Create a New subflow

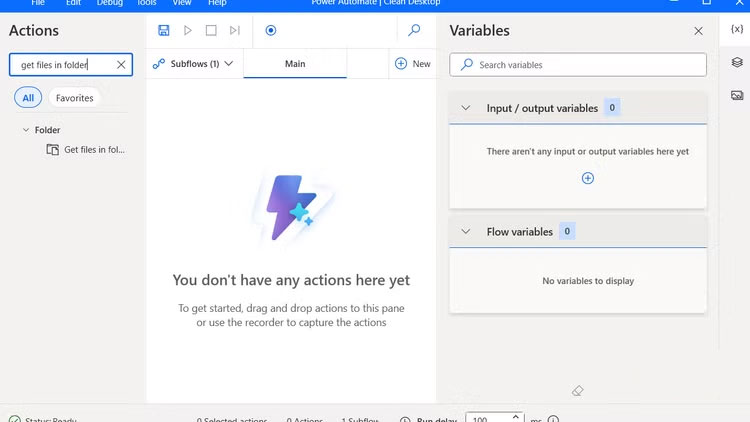[x=412, y=64]
